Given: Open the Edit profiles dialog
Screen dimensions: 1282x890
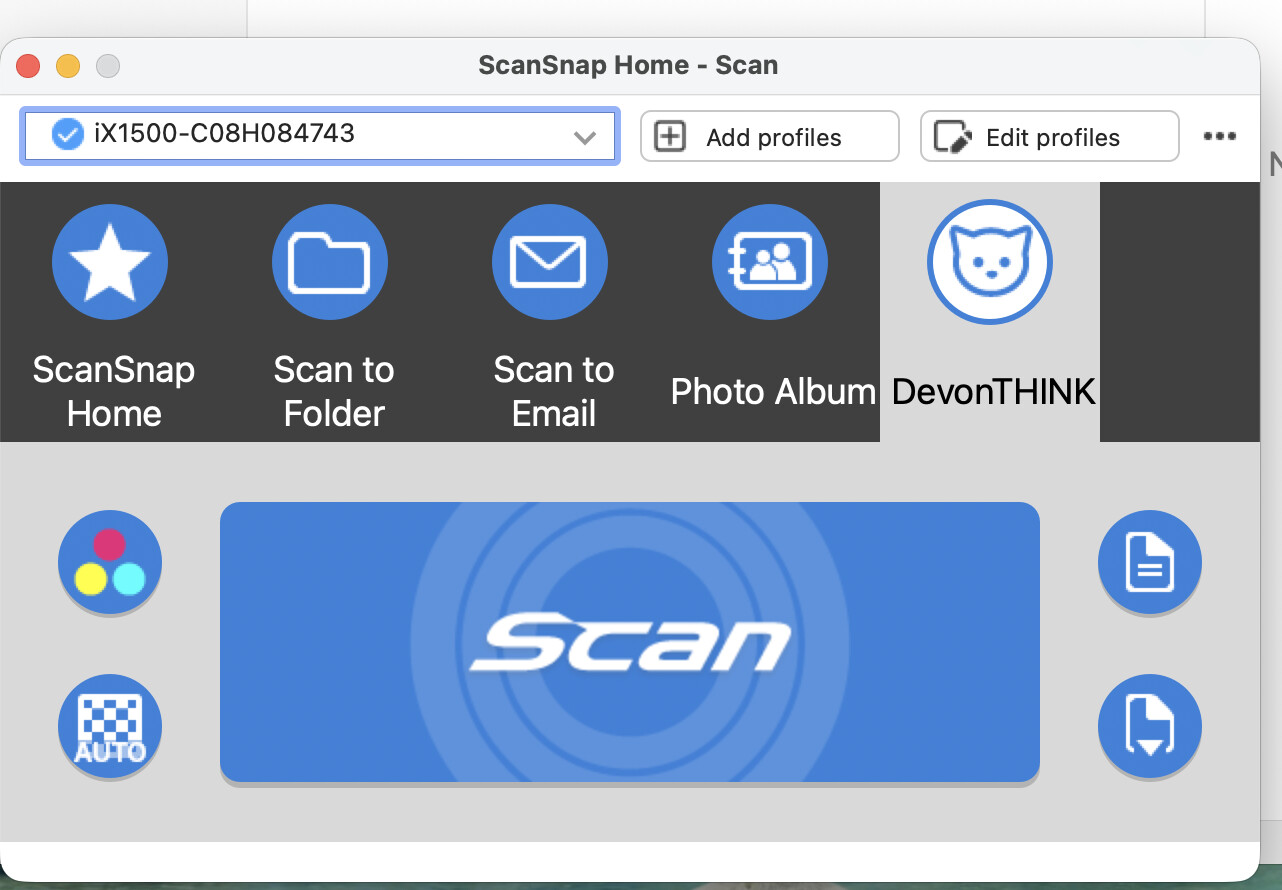Looking at the screenshot, I should pos(1049,137).
